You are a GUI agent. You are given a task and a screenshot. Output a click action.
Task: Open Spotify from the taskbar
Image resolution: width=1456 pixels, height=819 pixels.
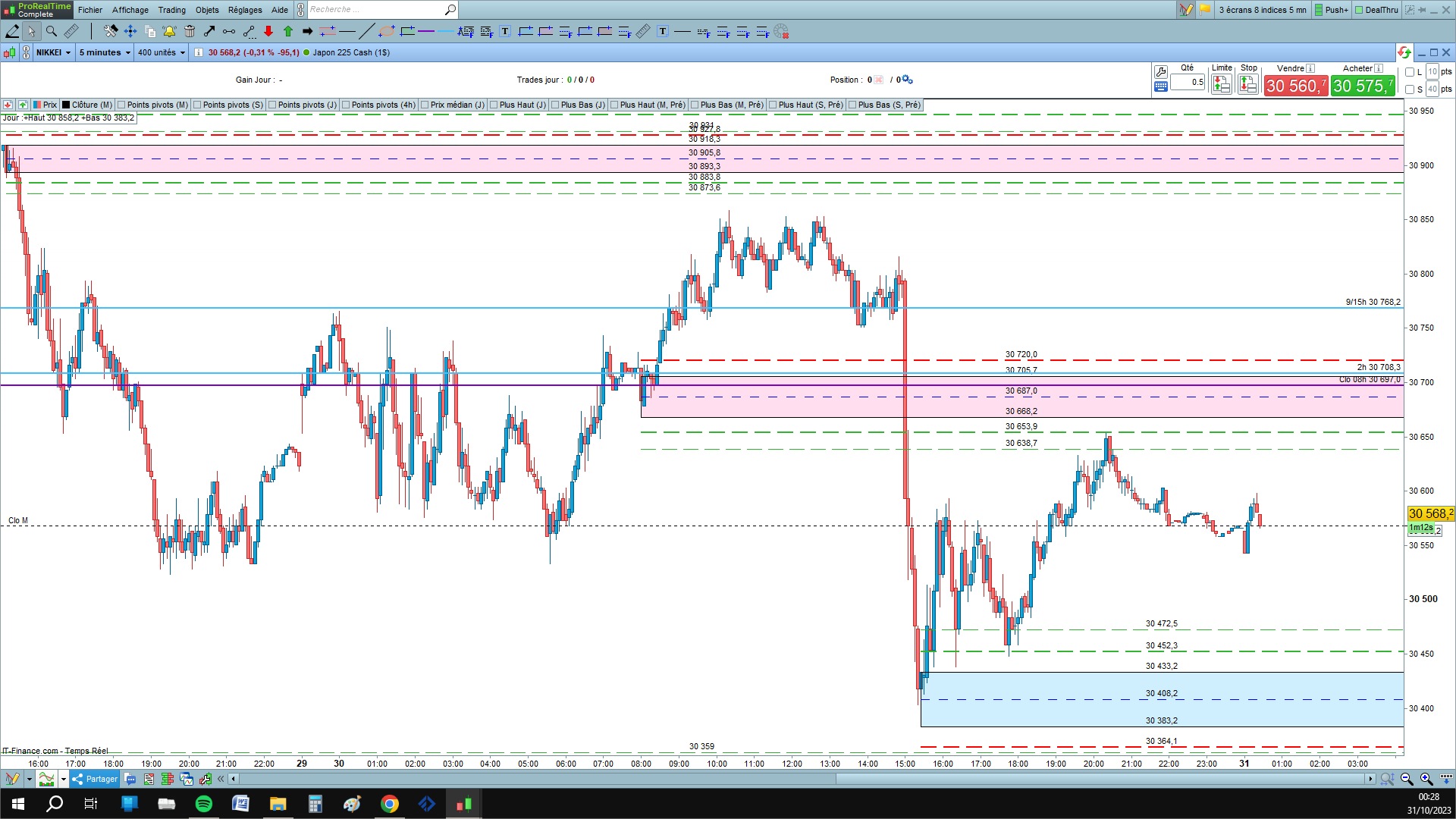coord(204,804)
